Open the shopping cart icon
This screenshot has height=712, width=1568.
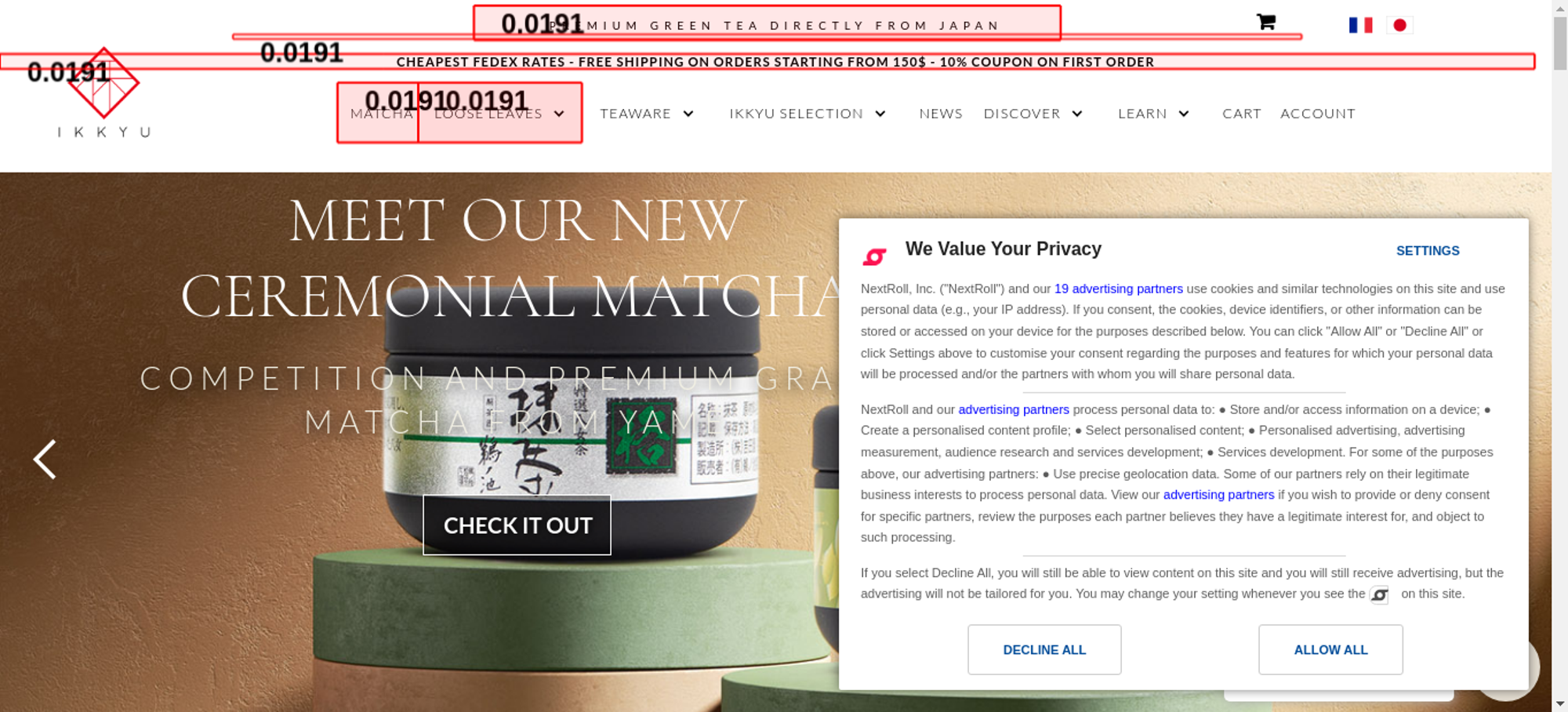(x=1265, y=22)
